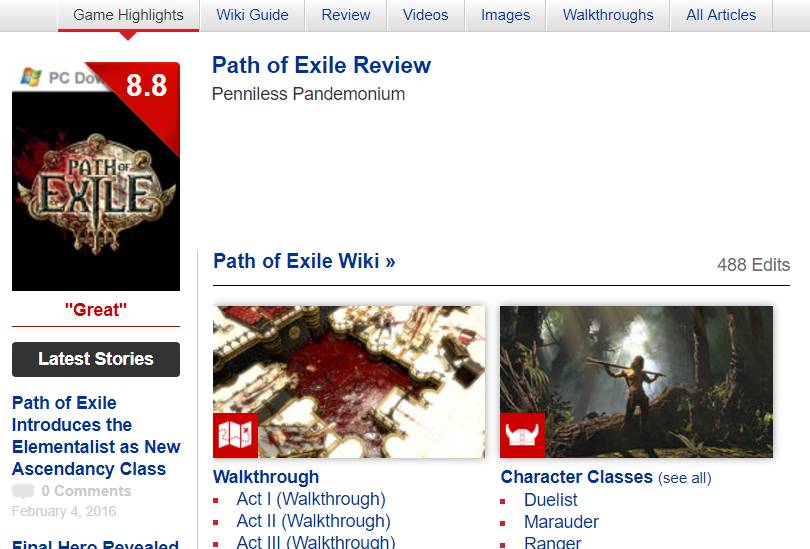The image size is (810, 549).
Task: Open the Review tab
Action: coord(346,15)
